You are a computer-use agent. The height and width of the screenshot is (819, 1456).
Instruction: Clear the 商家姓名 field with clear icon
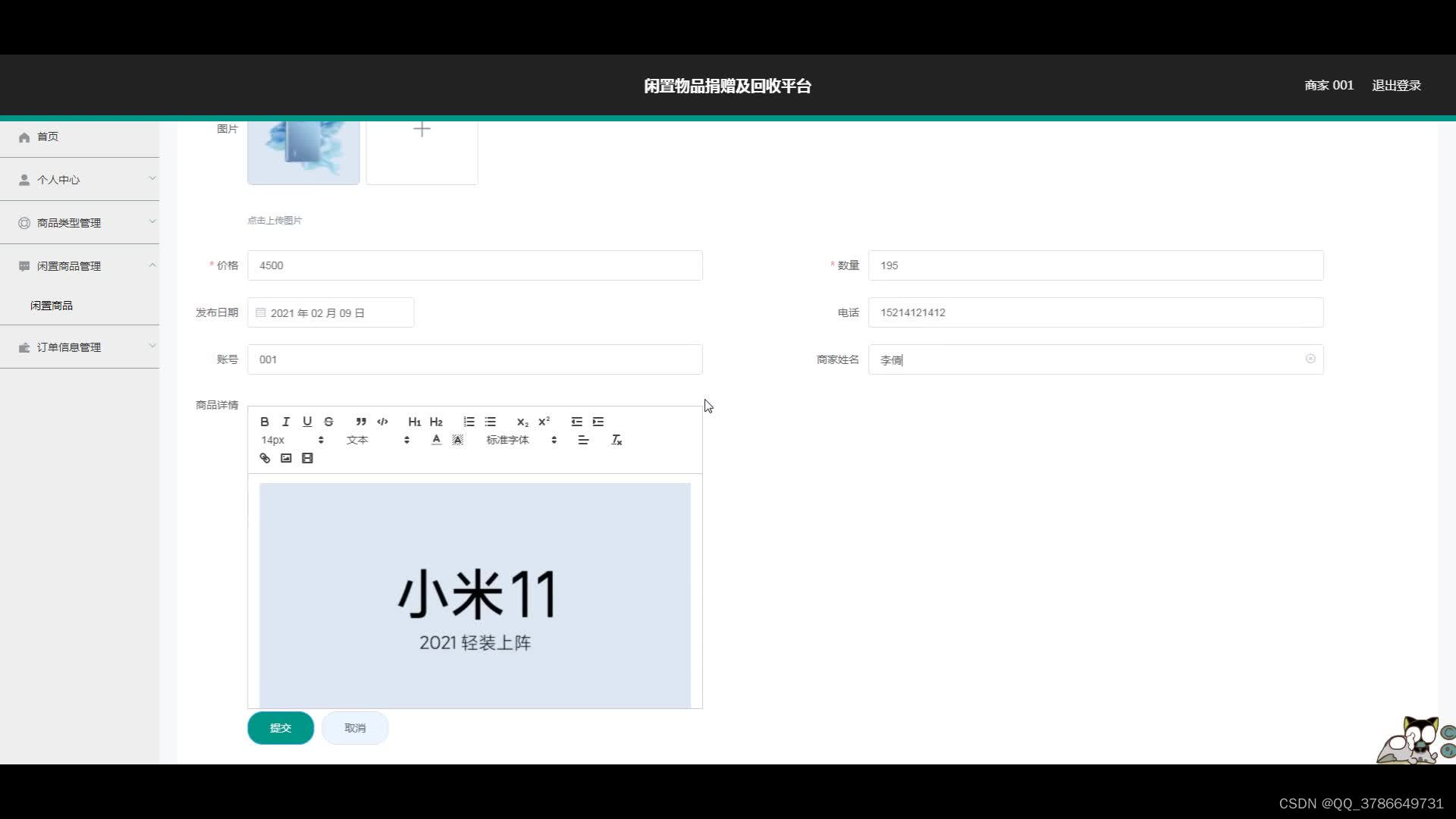(x=1310, y=359)
